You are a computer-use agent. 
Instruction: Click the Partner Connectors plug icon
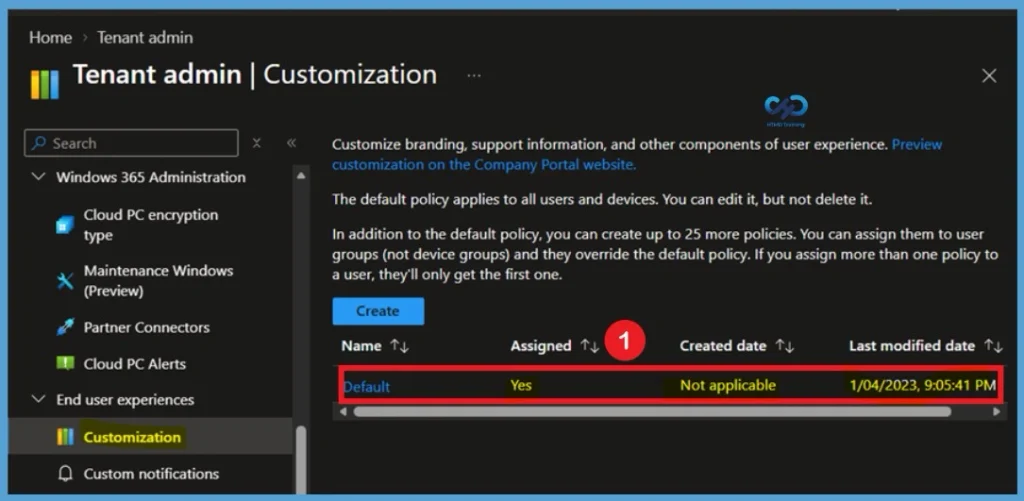pyautogui.click(x=65, y=327)
